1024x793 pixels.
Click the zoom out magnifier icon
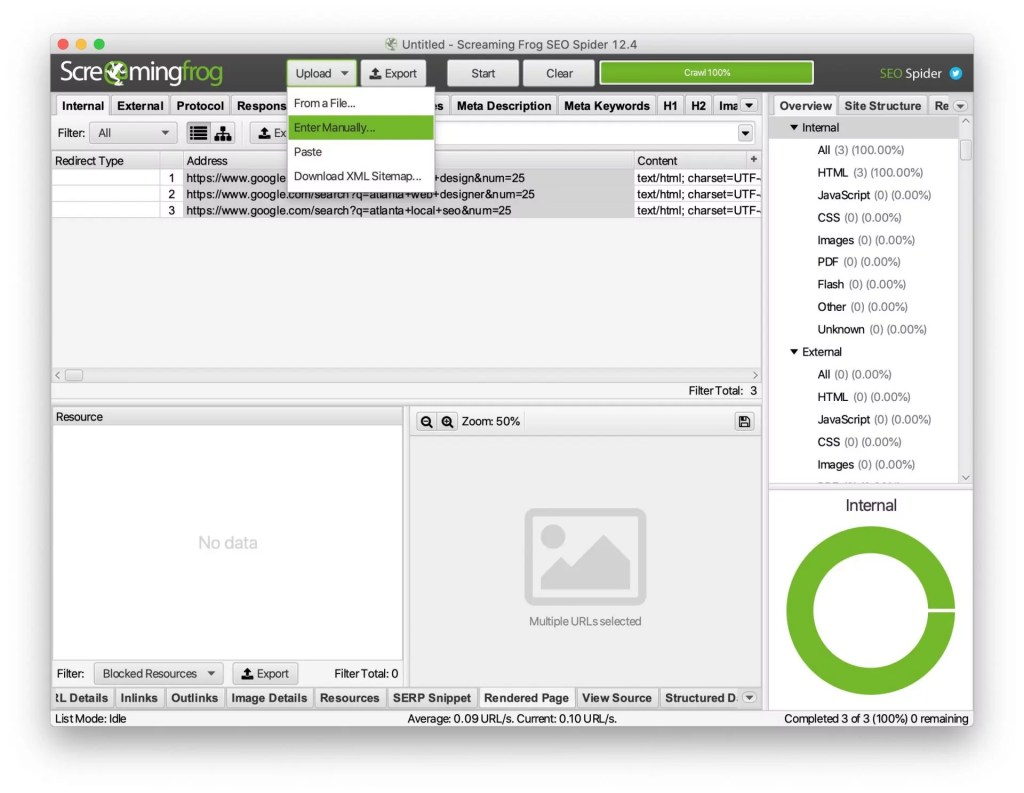pos(426,422)
